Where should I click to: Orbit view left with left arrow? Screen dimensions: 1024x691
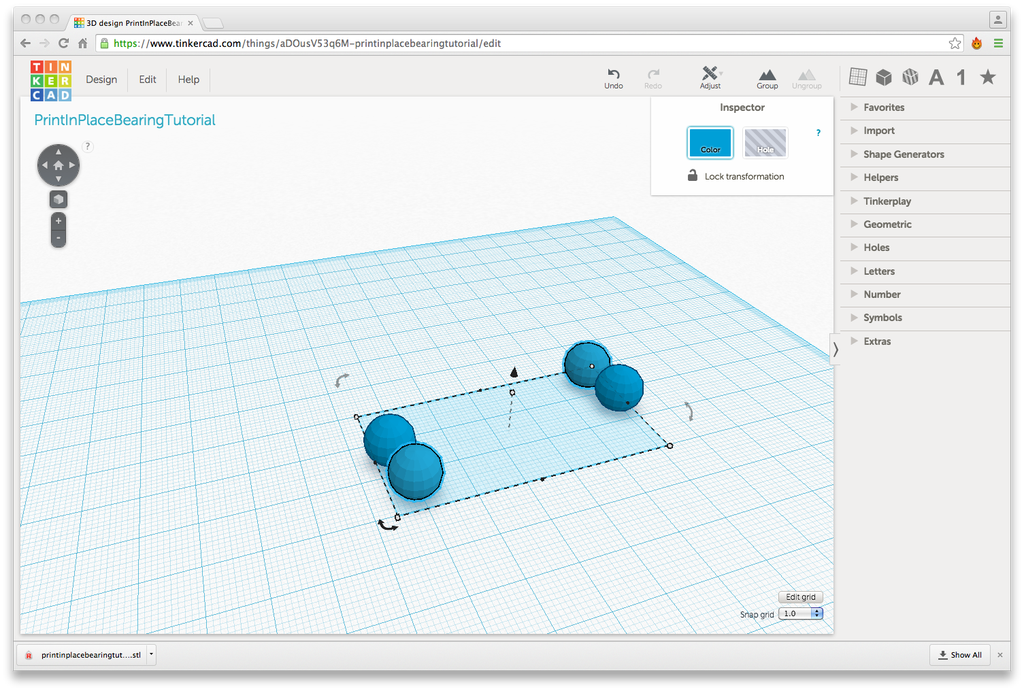(x=44, y=165)
